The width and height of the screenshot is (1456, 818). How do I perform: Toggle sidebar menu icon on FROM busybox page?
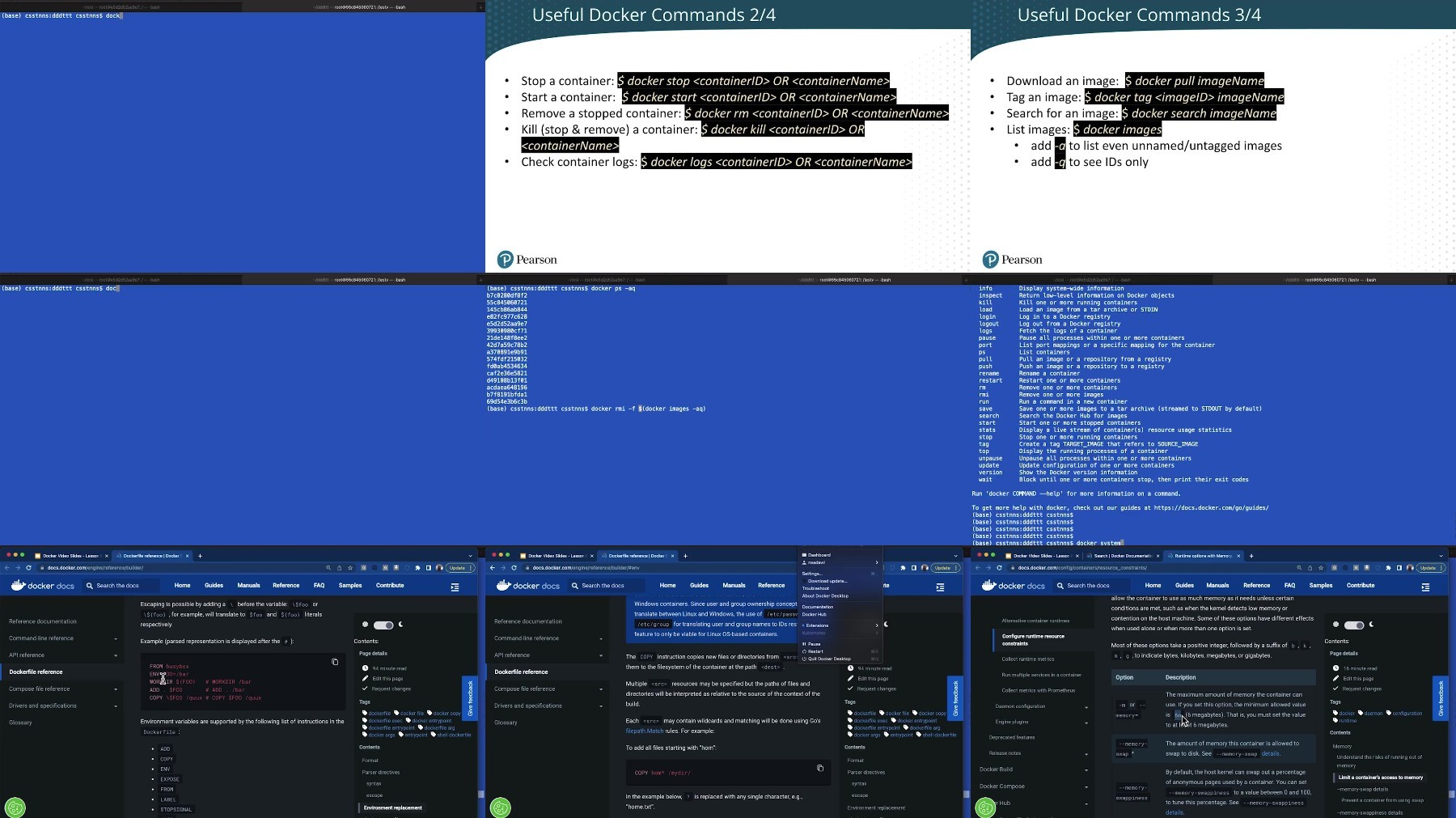coord(455,587)
